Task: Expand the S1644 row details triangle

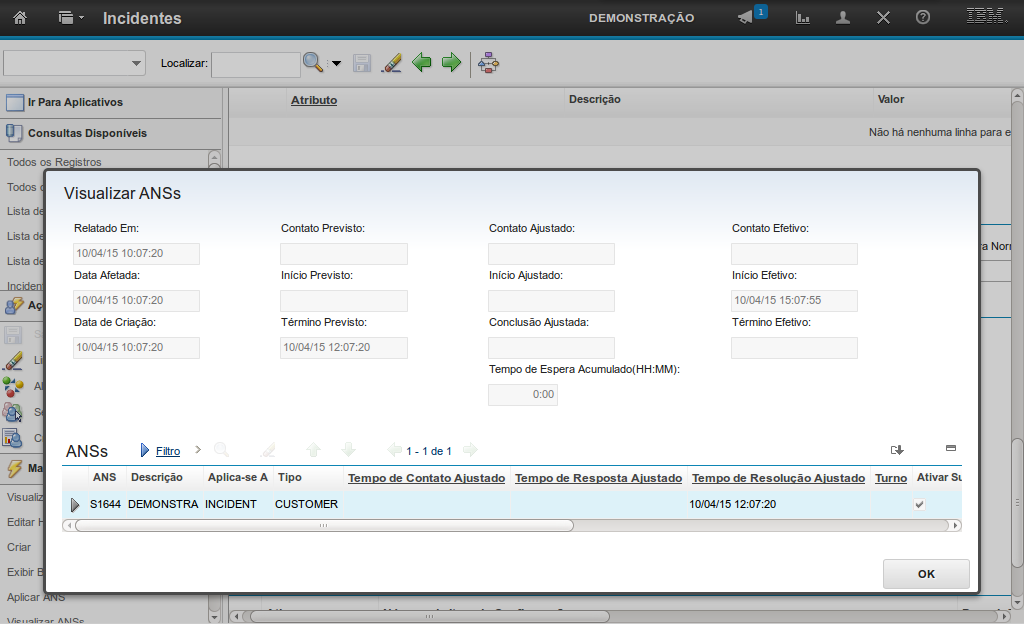Action: 75,505
